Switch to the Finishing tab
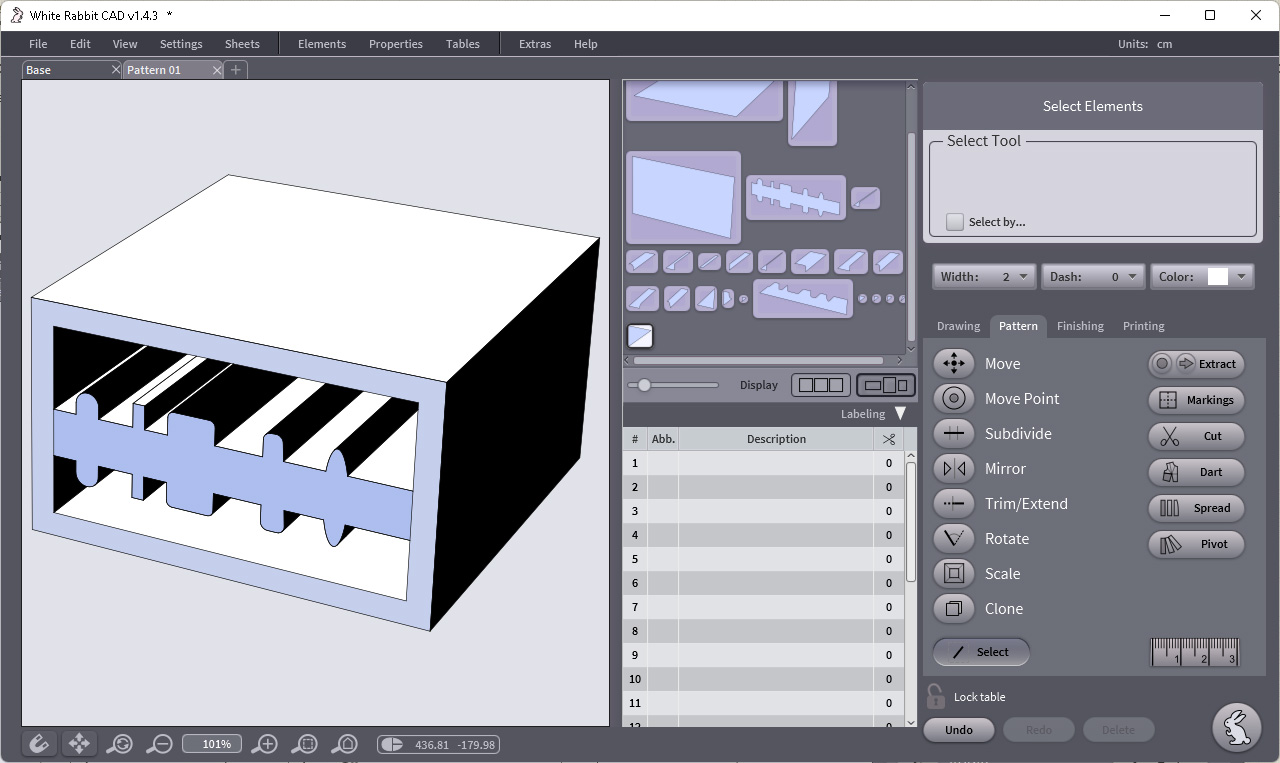Viewport: 1280px width, 763px height. (x=1080, y=326)
